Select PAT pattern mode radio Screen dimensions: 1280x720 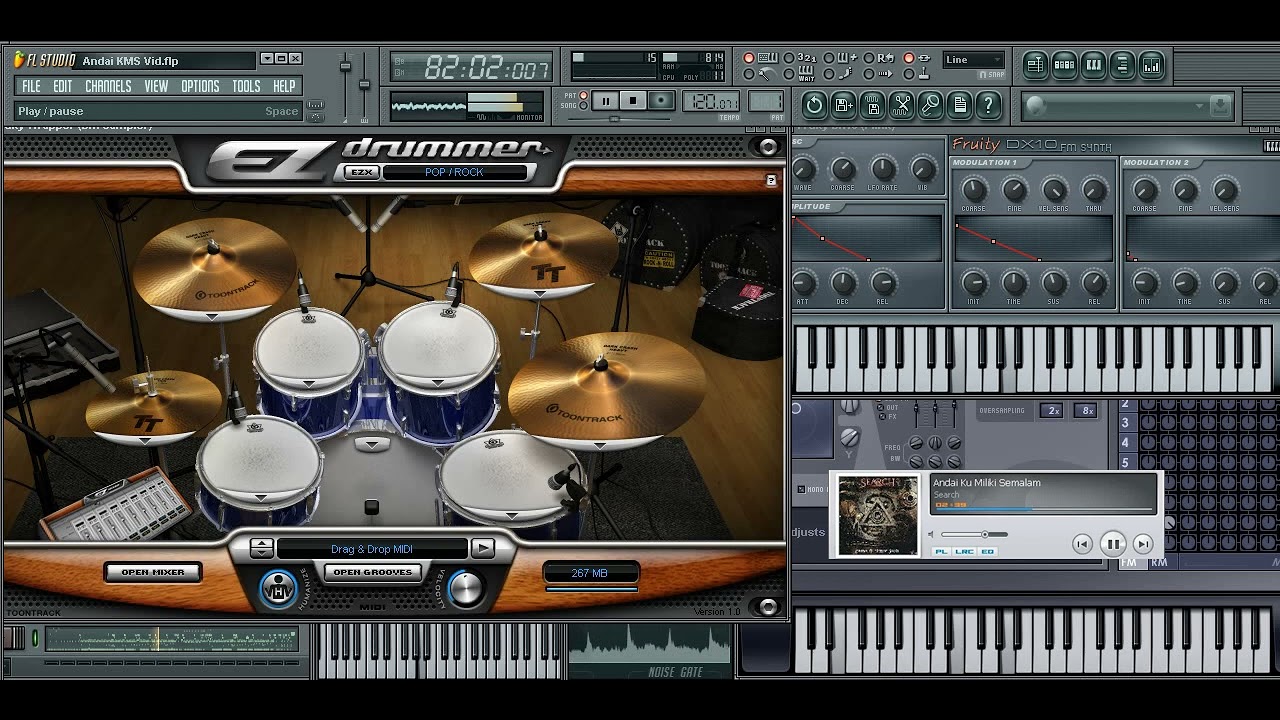[x=583, y=95]
